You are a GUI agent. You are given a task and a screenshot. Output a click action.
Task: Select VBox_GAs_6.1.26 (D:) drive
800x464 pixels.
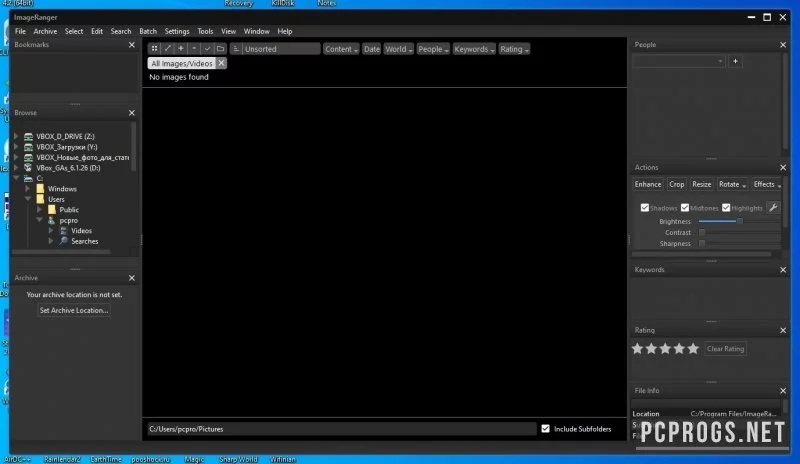click(68, 168)
